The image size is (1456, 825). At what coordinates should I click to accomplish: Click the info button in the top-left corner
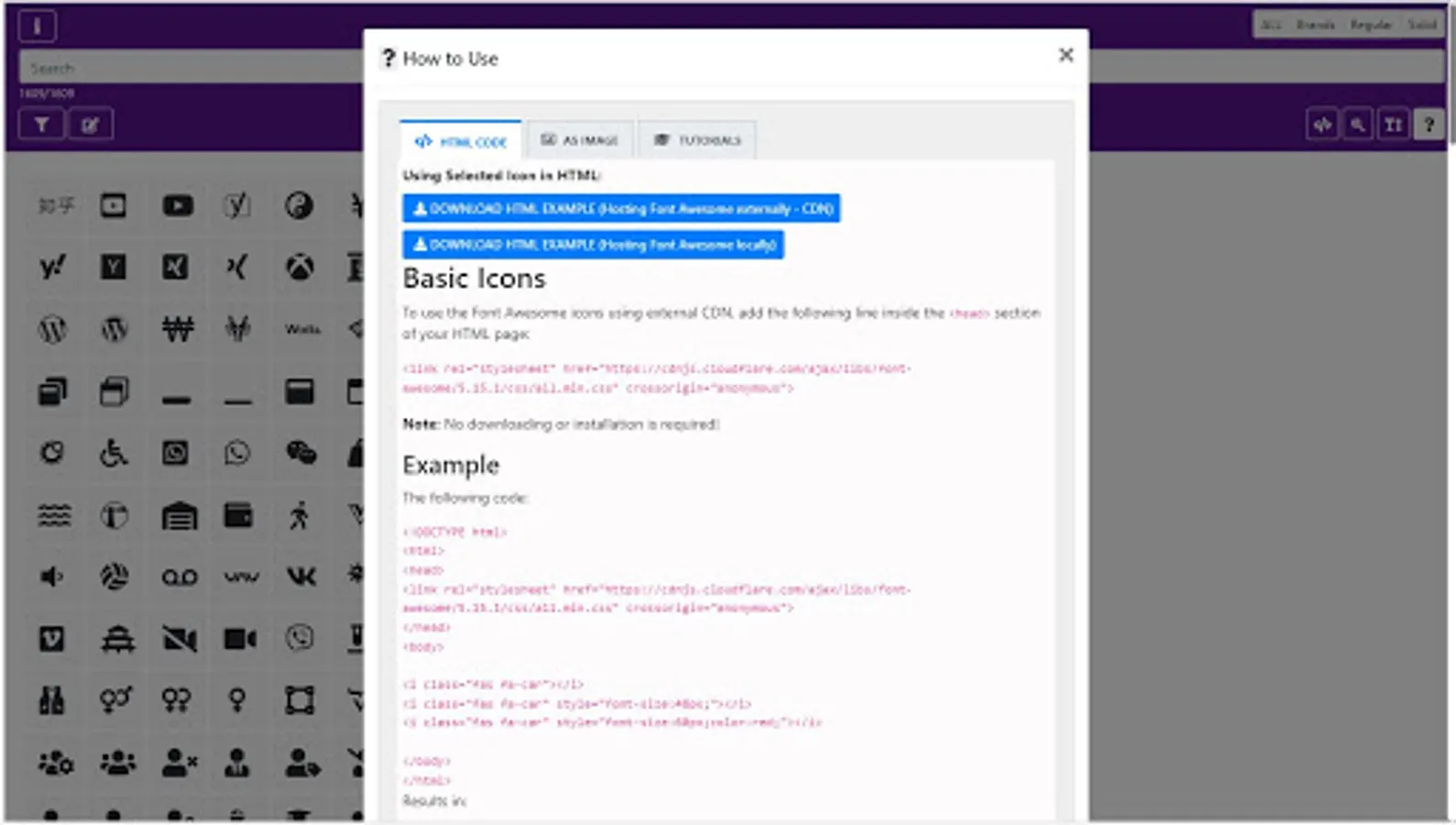pyautogui.click(x=37, y=26)
